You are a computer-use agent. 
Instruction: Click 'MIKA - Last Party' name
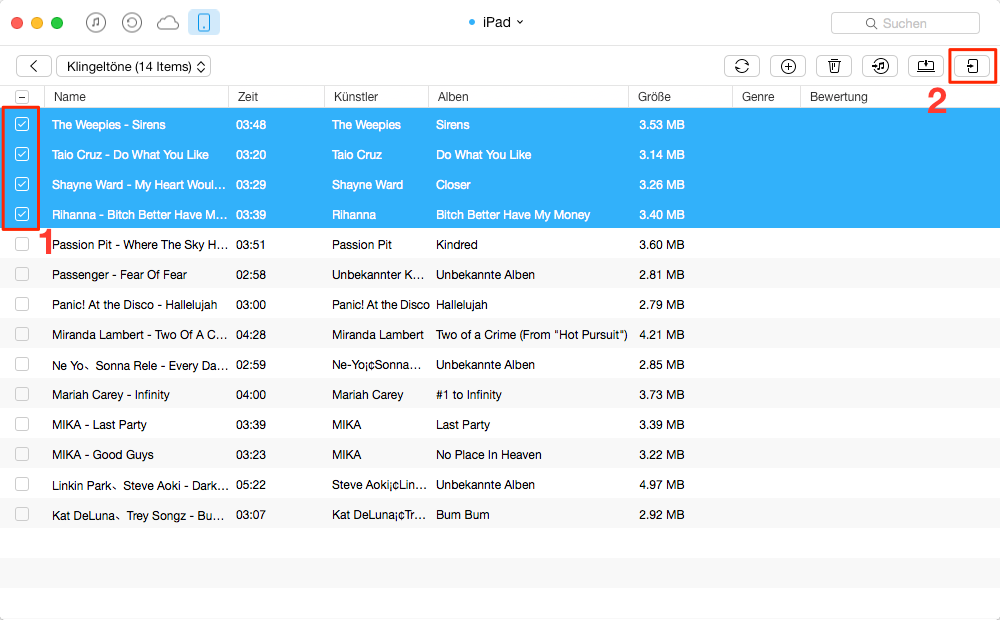[99, 425]
